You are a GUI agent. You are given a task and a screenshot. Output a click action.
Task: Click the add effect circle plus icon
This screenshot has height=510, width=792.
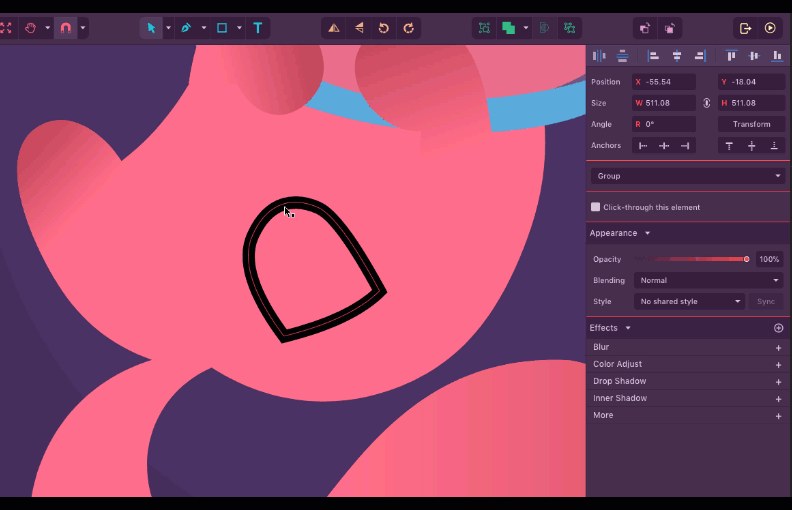point(778,328)
